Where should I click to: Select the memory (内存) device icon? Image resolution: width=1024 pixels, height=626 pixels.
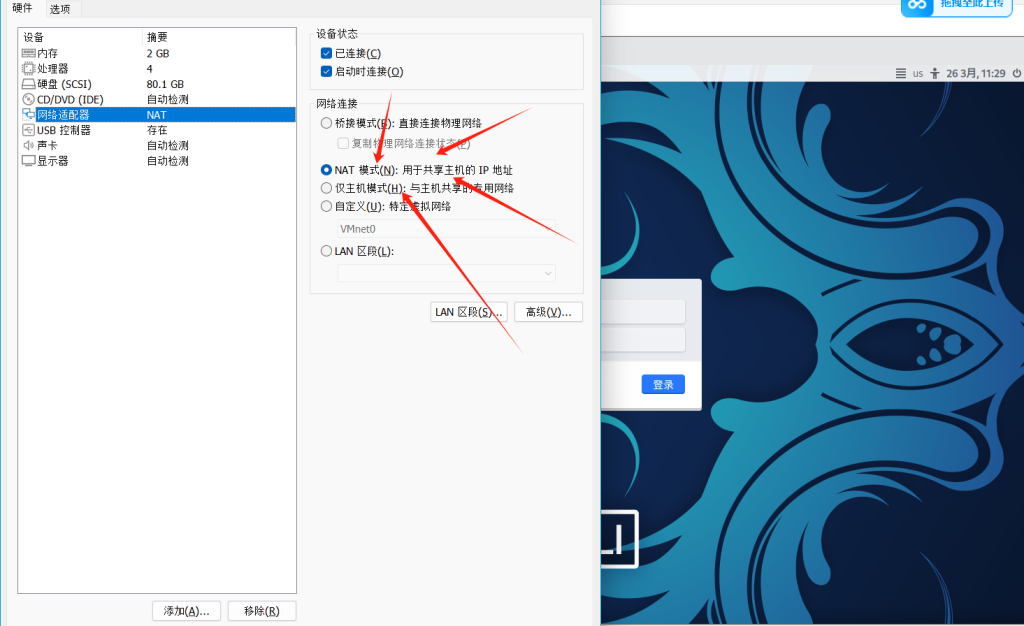tap(28, 53)
